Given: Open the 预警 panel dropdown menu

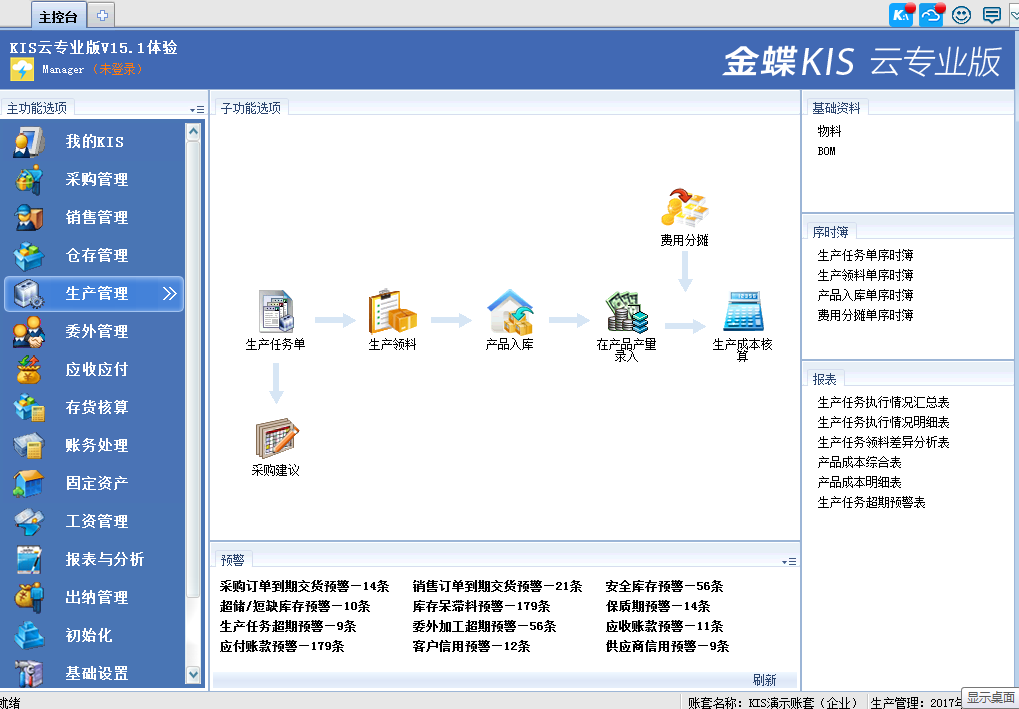Looking at the screenshot, I should click(789, 561).
